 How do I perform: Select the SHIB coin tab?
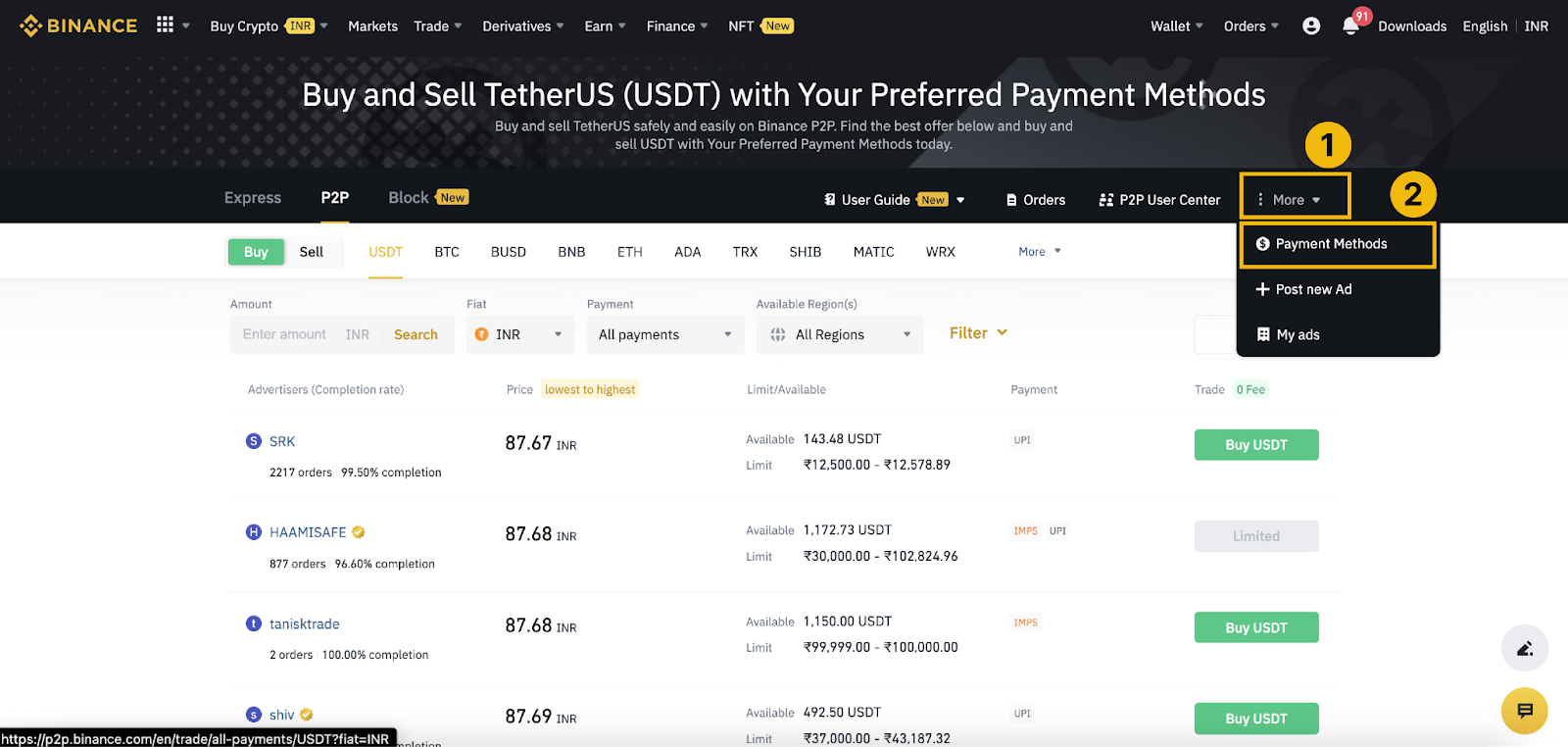[806, 252]
